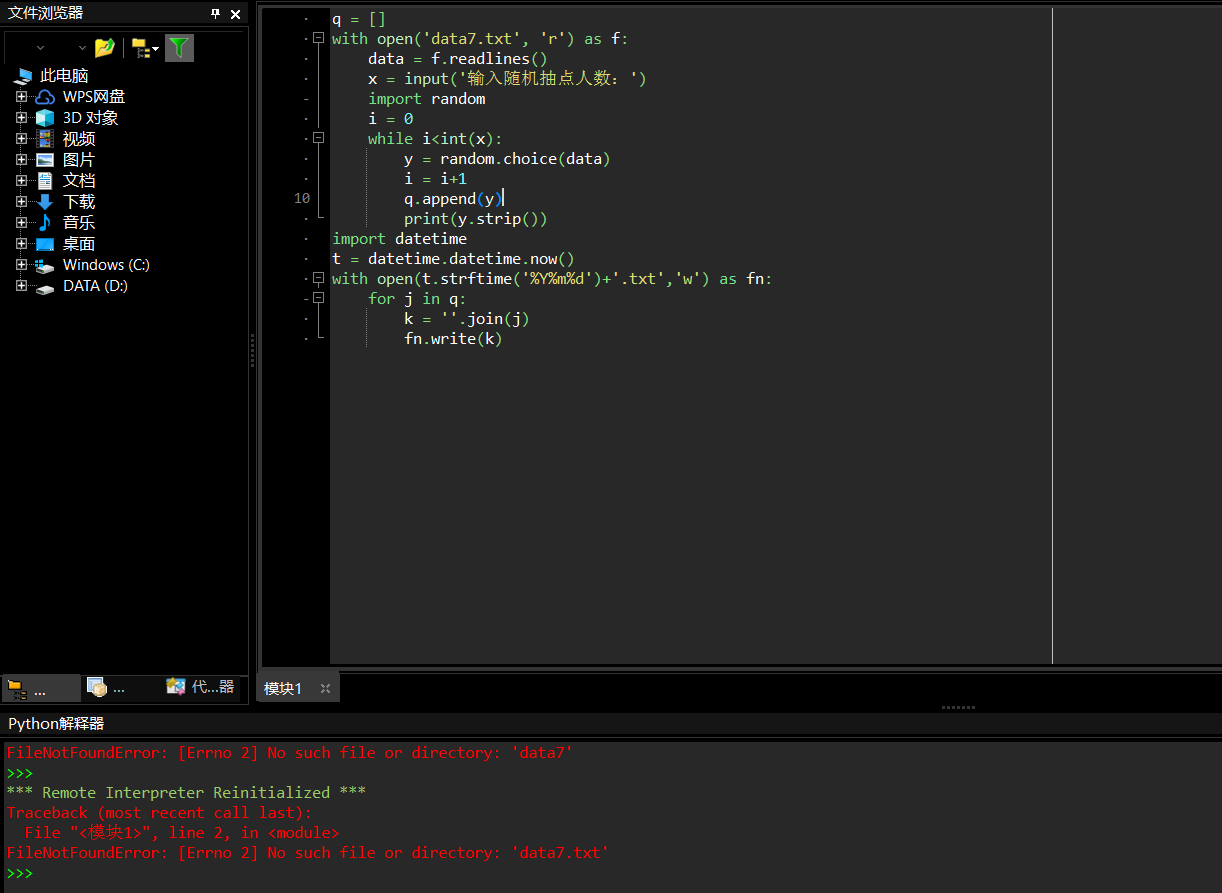Click the go-up-folder icon in file browser

[x=104, y=47]
